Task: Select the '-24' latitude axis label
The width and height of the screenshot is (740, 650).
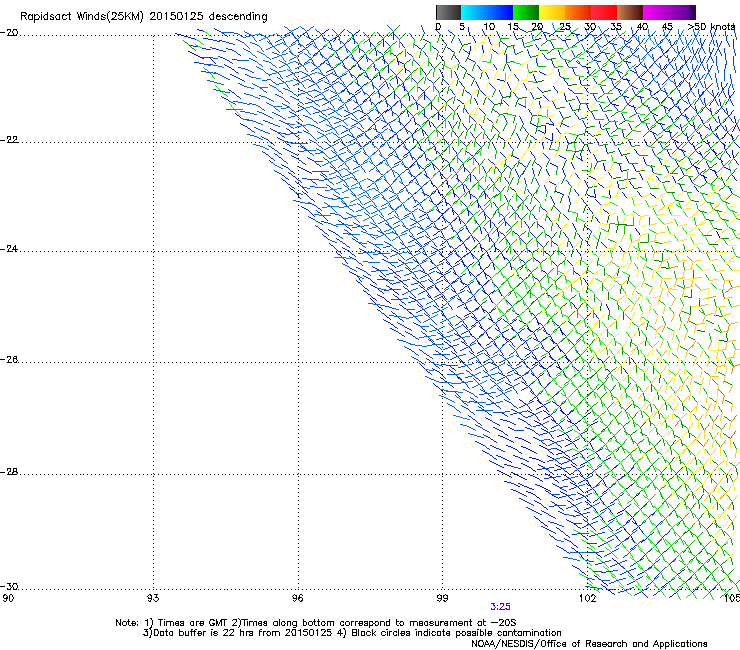Action: pyautogui.click(x=9, y=248)
